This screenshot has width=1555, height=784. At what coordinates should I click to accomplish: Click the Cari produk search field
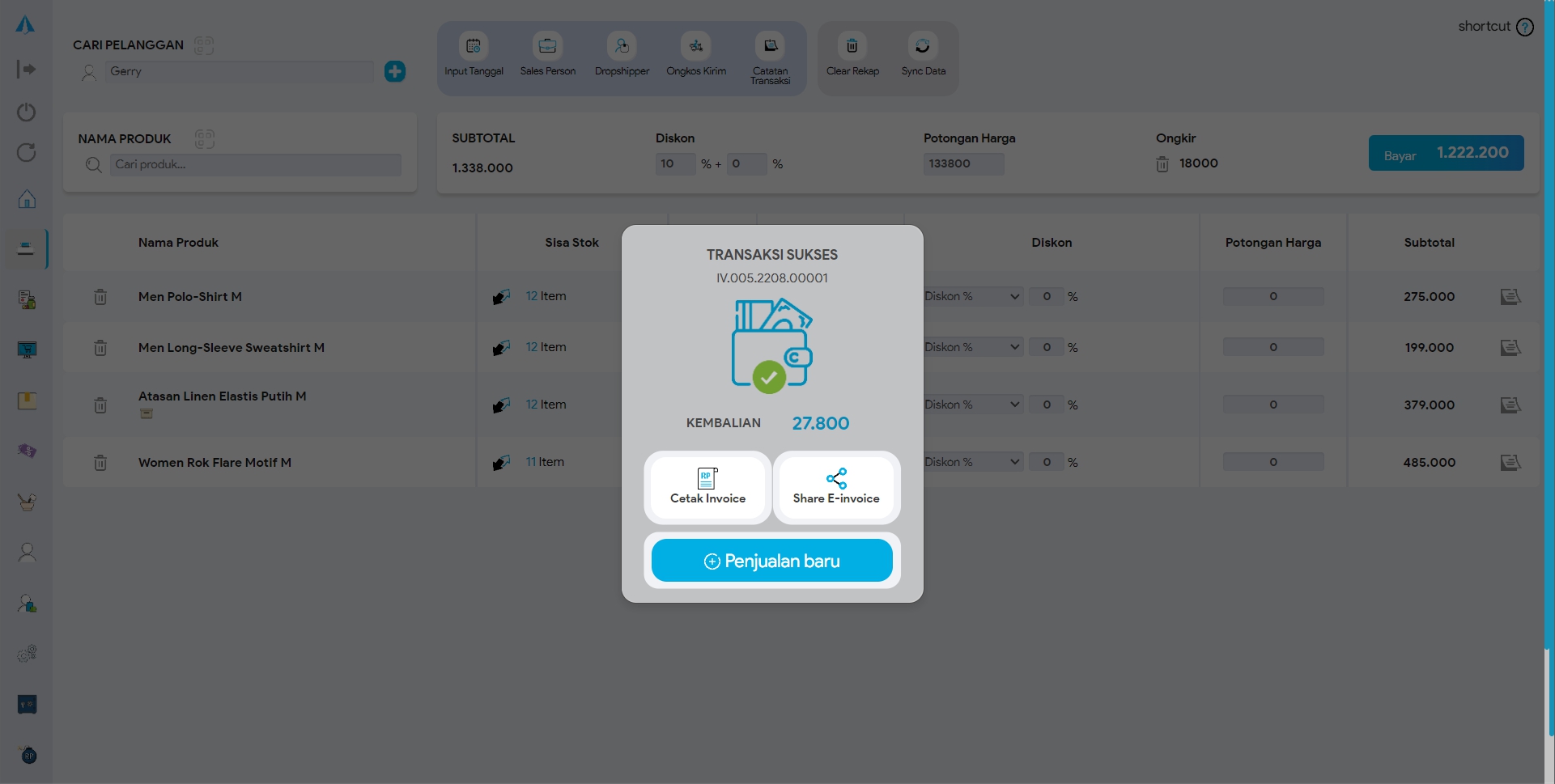pyautogui.click(x=255, y=165)
